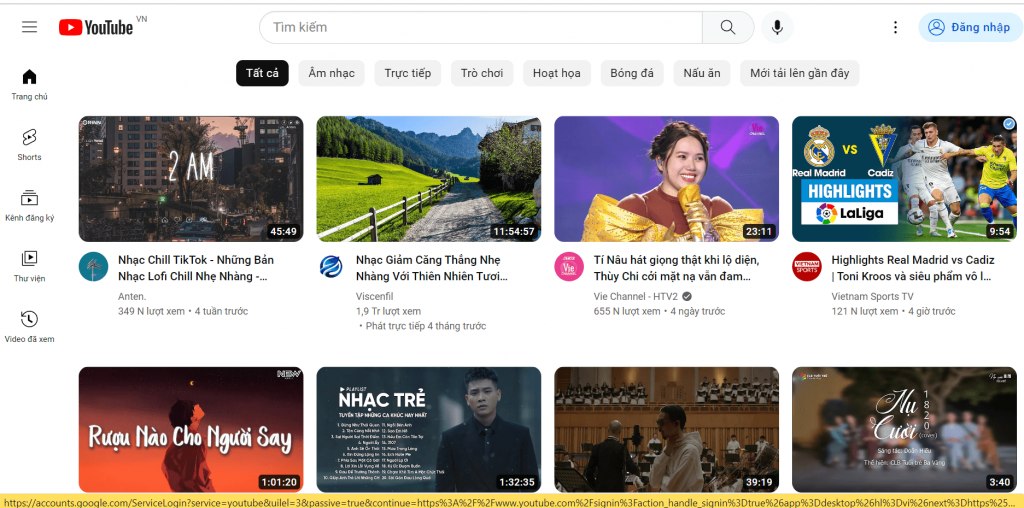The height and width of the screenshot is (508, 1024).
Task: Go to Trang chủ in sidebar
Action: (29, 85)
